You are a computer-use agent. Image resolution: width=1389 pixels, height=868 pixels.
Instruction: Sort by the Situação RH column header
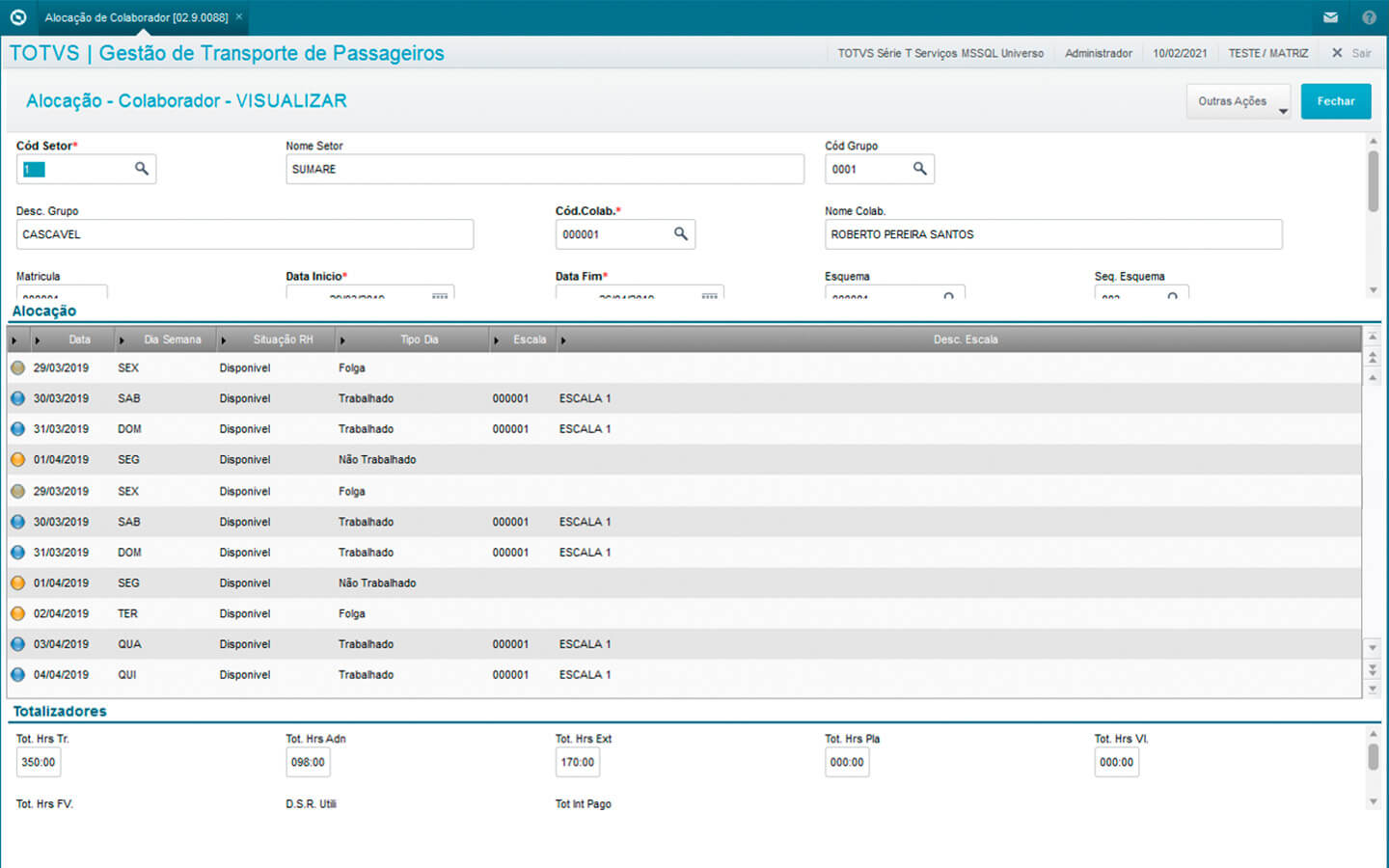[283, 339]
